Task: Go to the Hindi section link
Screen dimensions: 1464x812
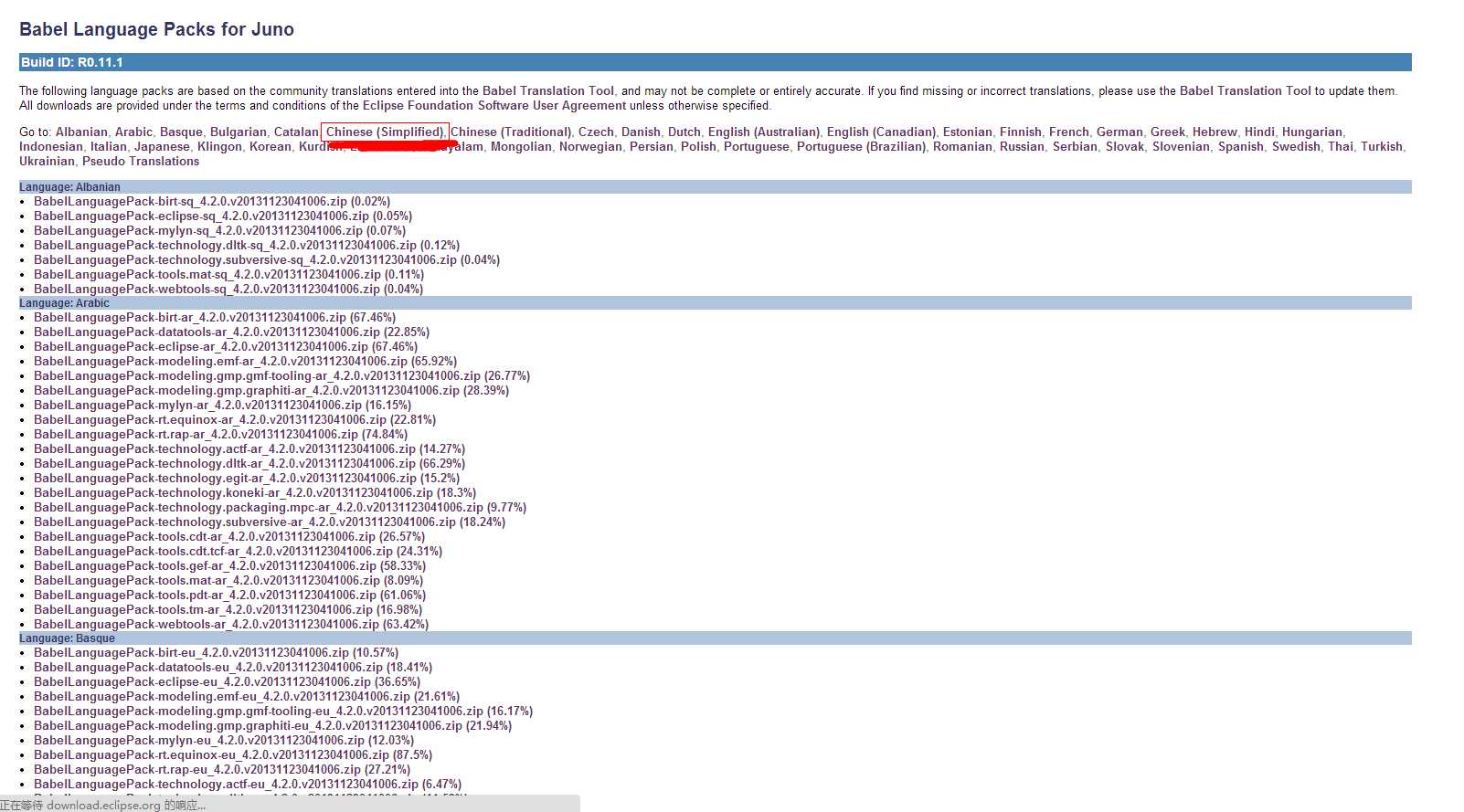Action: pos(1259,132)
